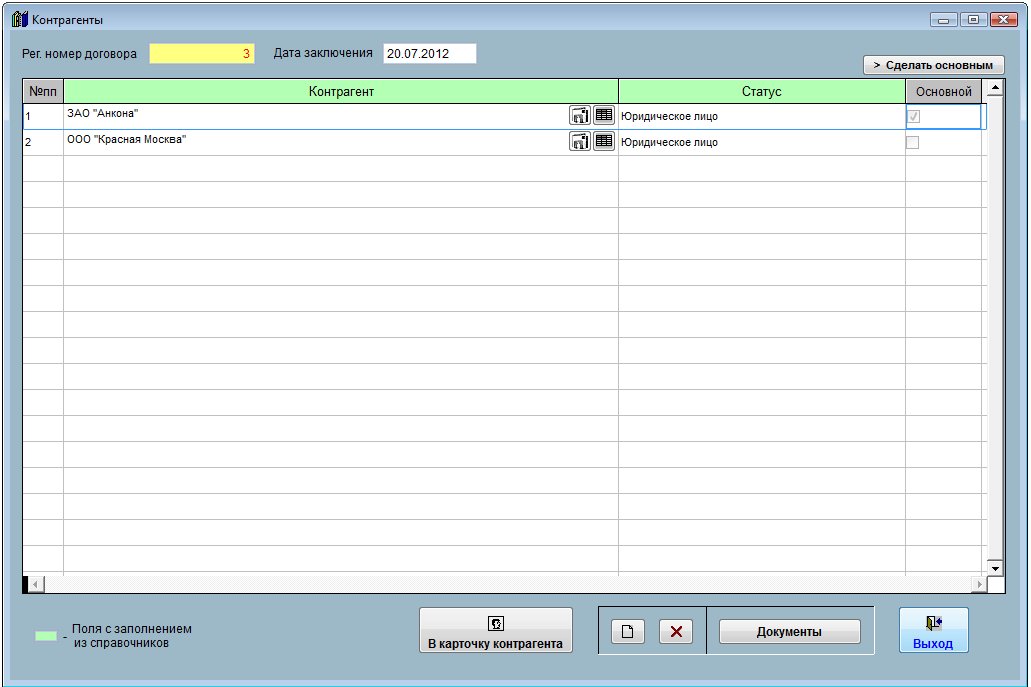Screen dimensions: 1031x687
Task: Close the Контрагенты window
Action: point(1004,20)
